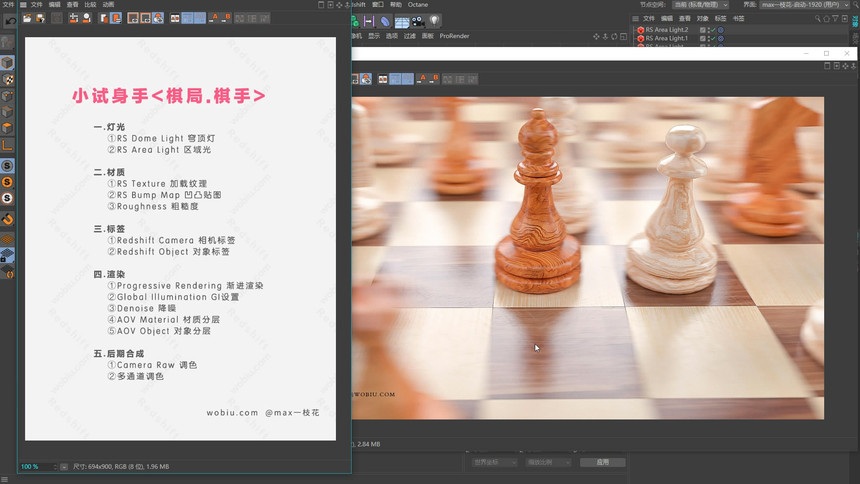Toggle the orange S viewport solo icon

point(7,182)
